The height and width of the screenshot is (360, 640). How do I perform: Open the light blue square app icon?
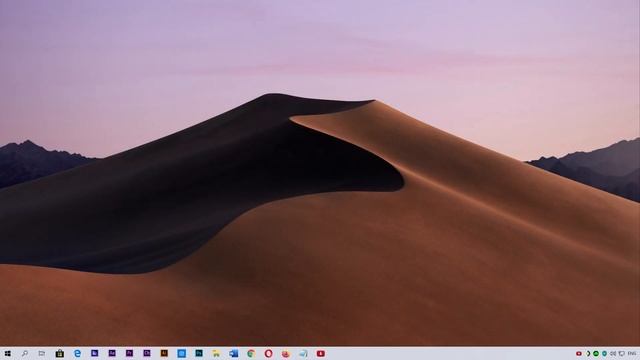(x=182, y=353)
